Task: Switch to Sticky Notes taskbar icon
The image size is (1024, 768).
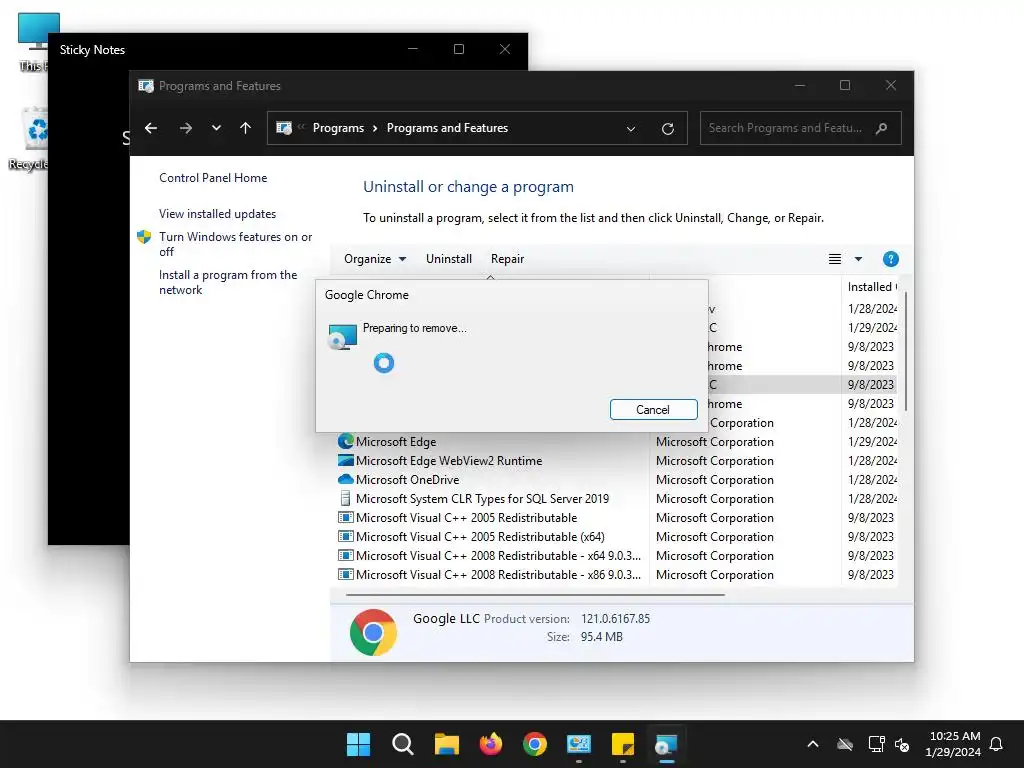Action: (622, 744)
